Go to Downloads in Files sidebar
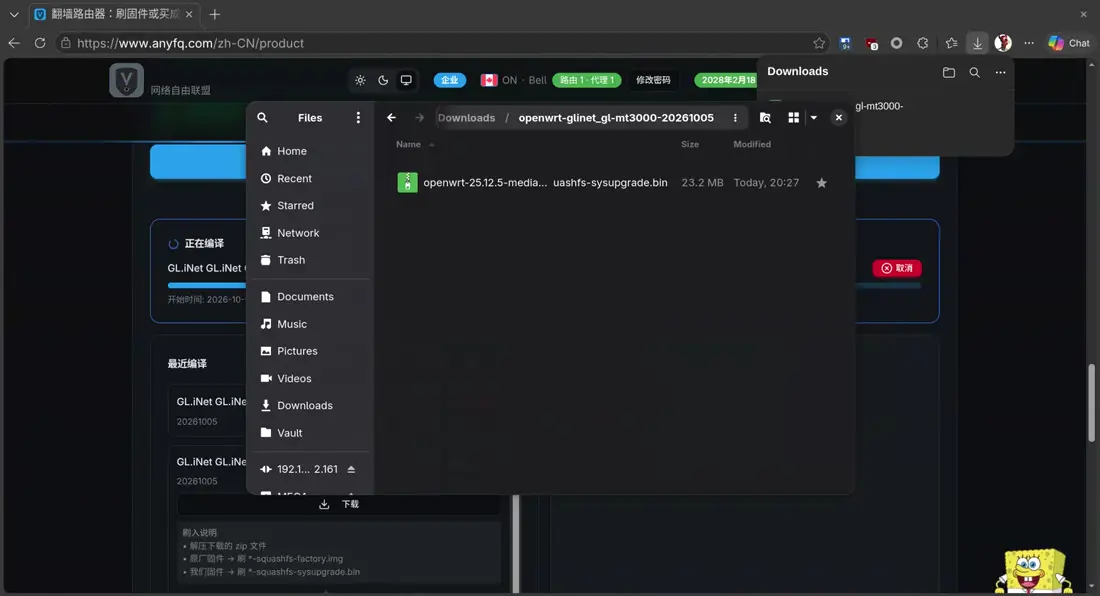The width and height of the screenshot is (1100, 596). 309,405
